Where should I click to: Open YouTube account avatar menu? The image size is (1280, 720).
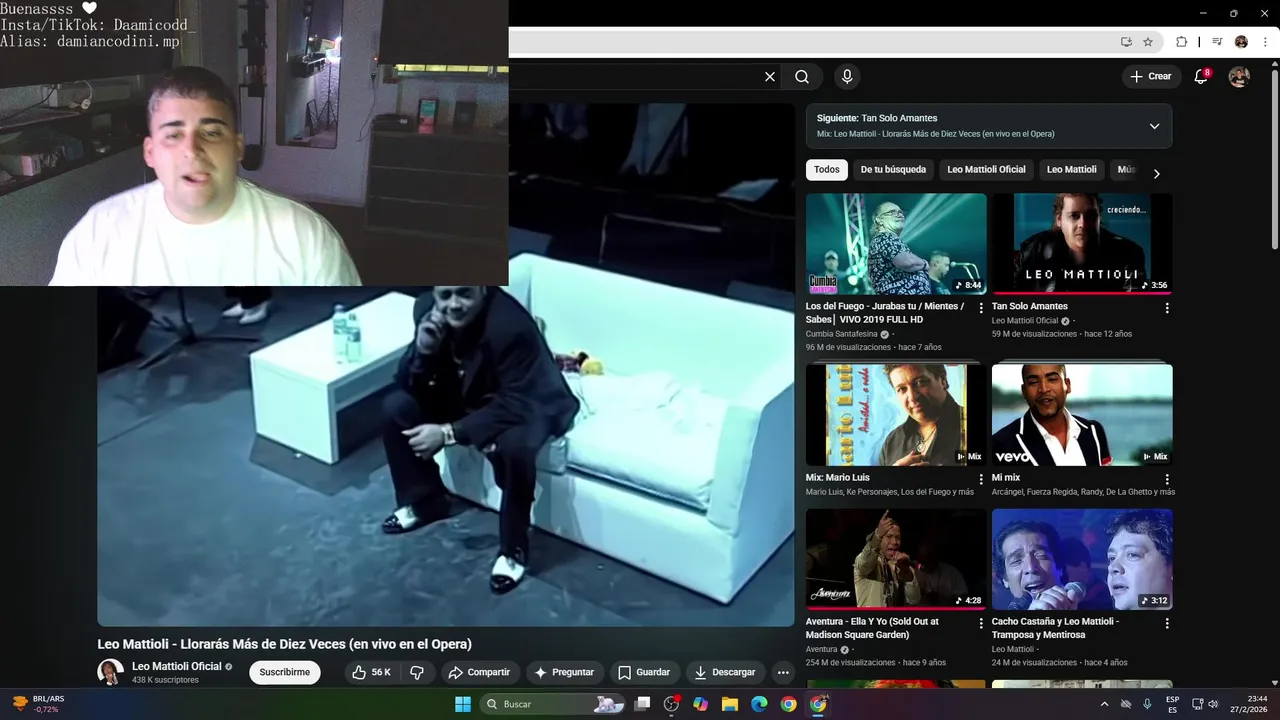(1239, 77)
